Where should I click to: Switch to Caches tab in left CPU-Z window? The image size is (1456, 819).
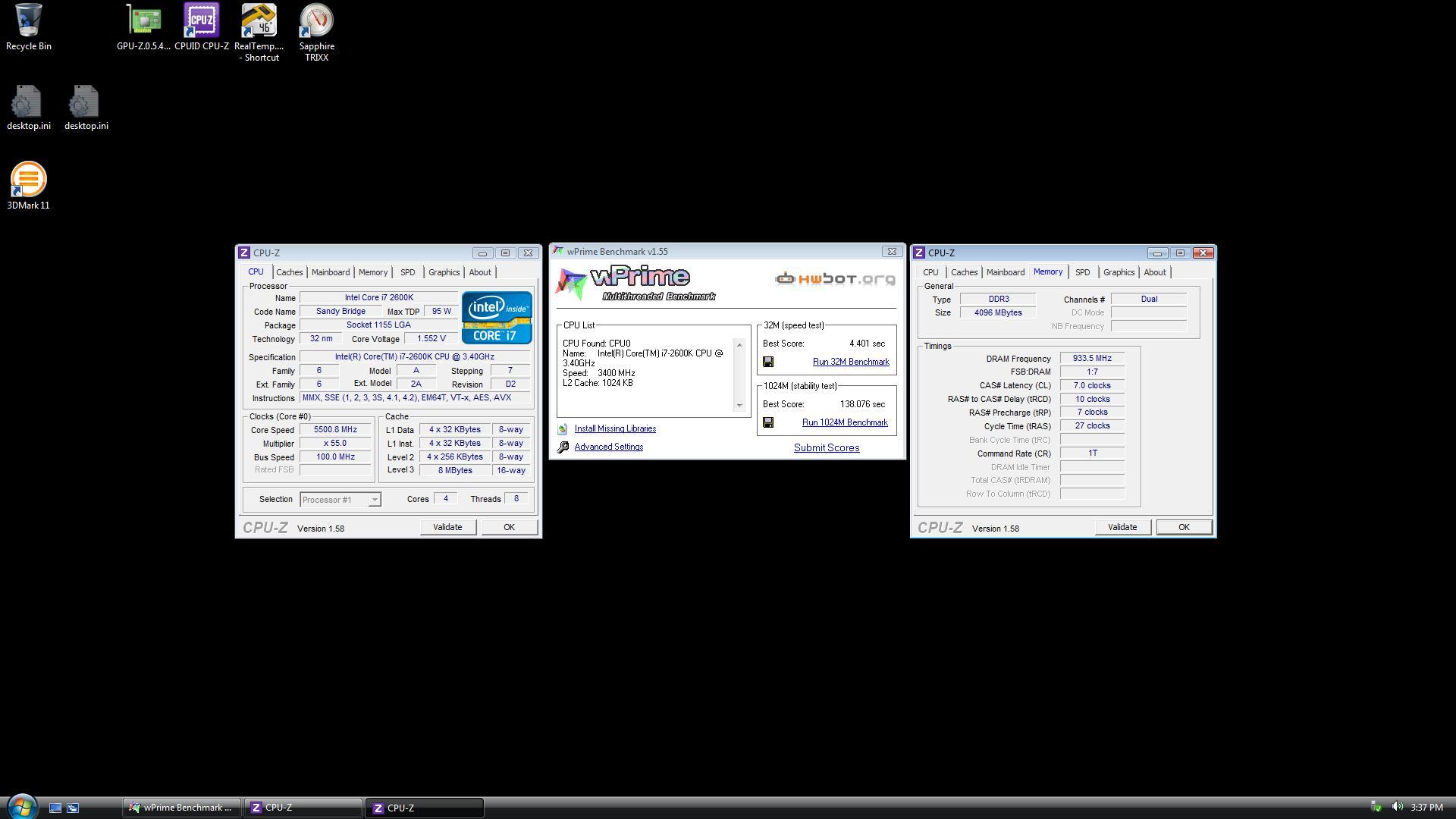(x=289, y=272)
